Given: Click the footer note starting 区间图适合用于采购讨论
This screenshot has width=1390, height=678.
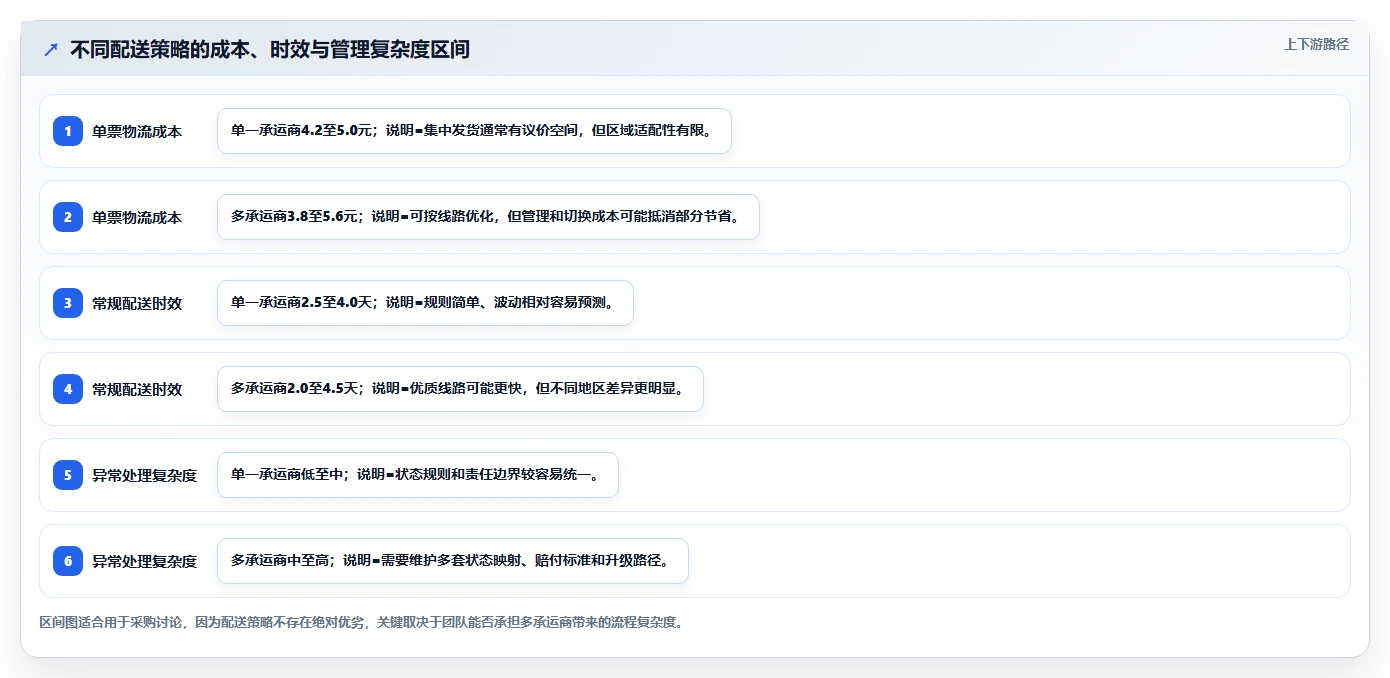Looking at the screenshot, I should point(361,622).
